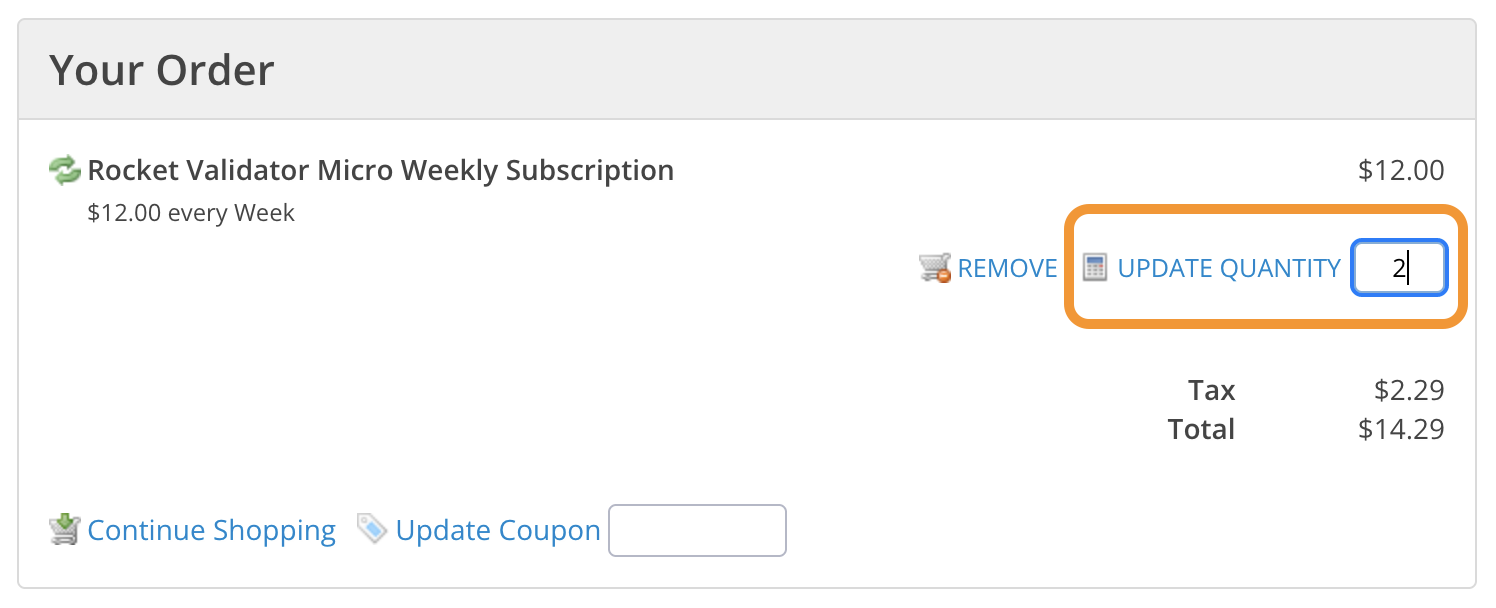Select the UPDATE QUANTITY link
The width and height of the screenshot is (1496, 608).
[x=1229, y=268]
